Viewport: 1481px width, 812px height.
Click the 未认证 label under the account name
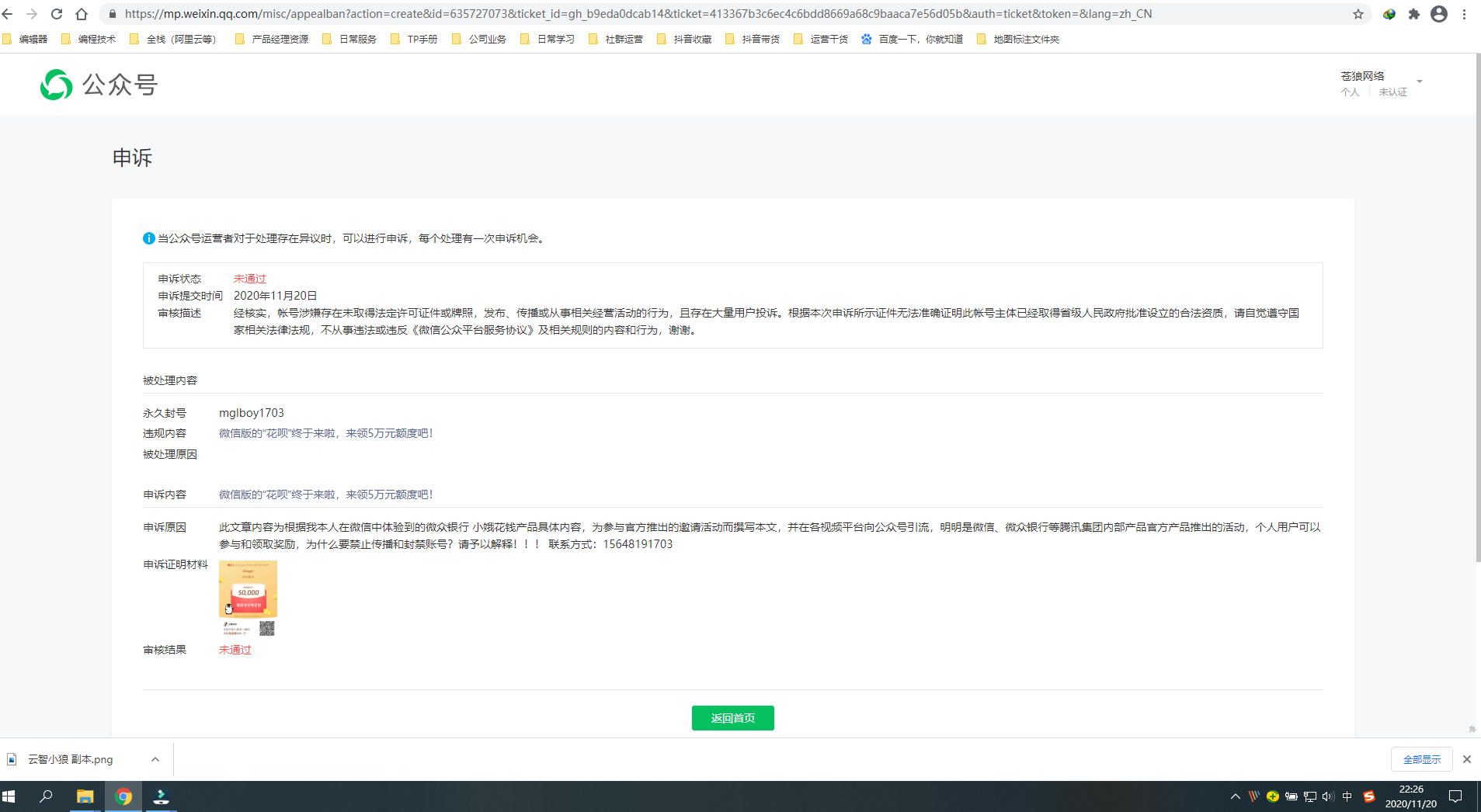coord(1393,92)
